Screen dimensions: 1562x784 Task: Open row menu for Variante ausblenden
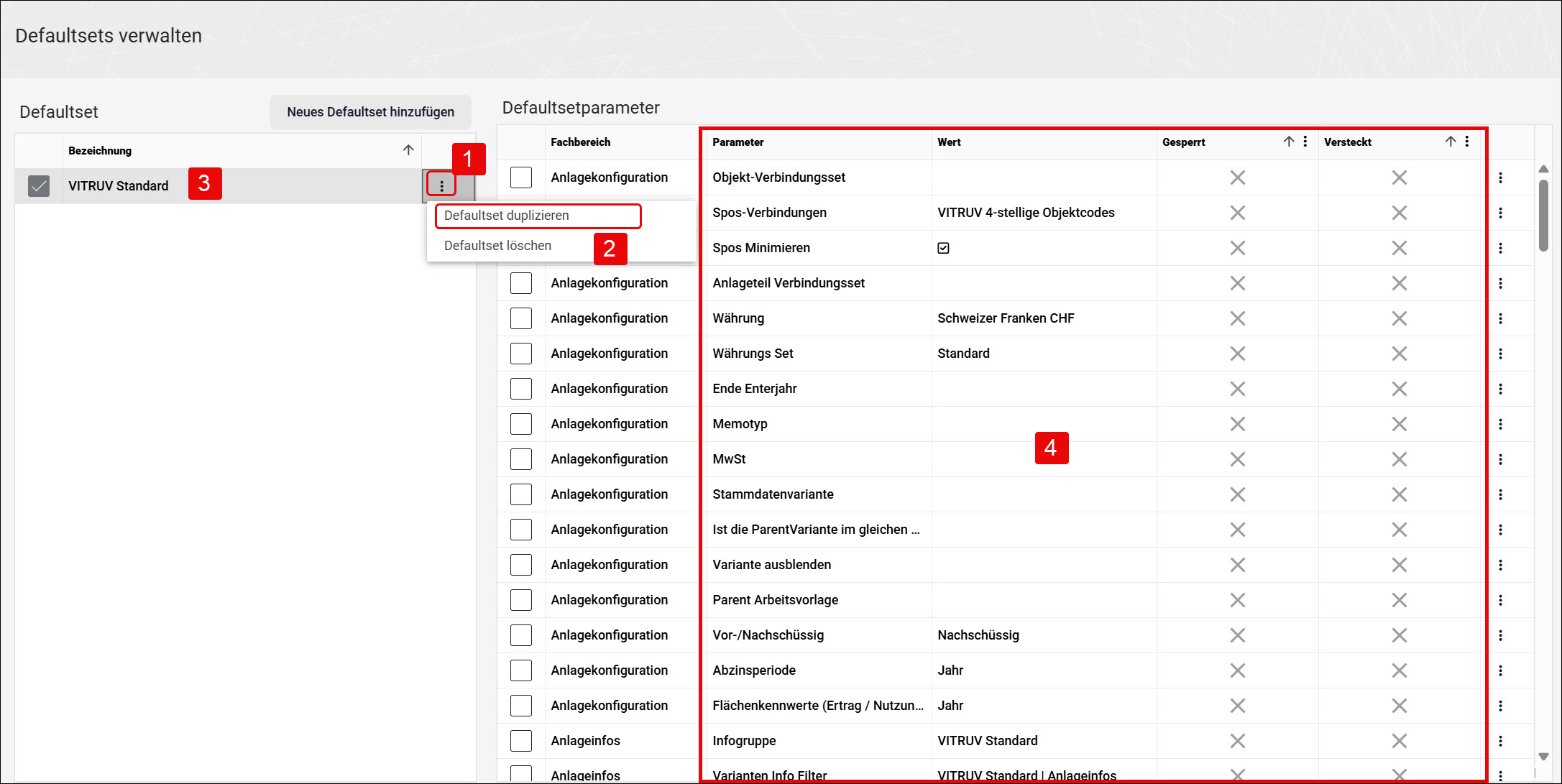(1500, 565)
